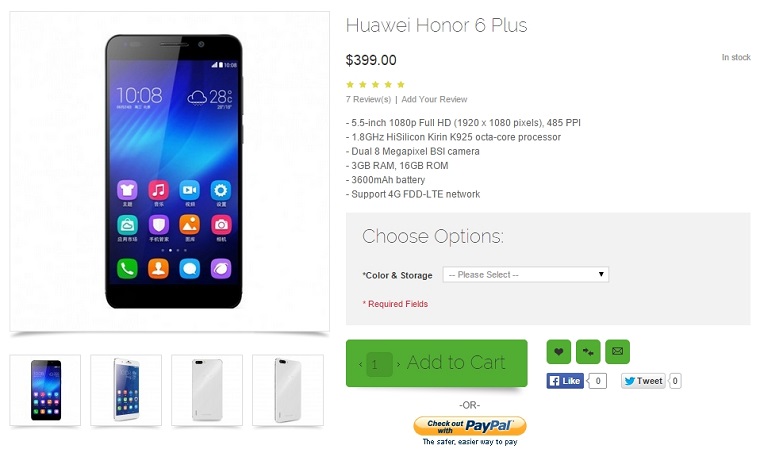Click the quantity input field
This screenshot has height=449, width=760.
point(380,364)
